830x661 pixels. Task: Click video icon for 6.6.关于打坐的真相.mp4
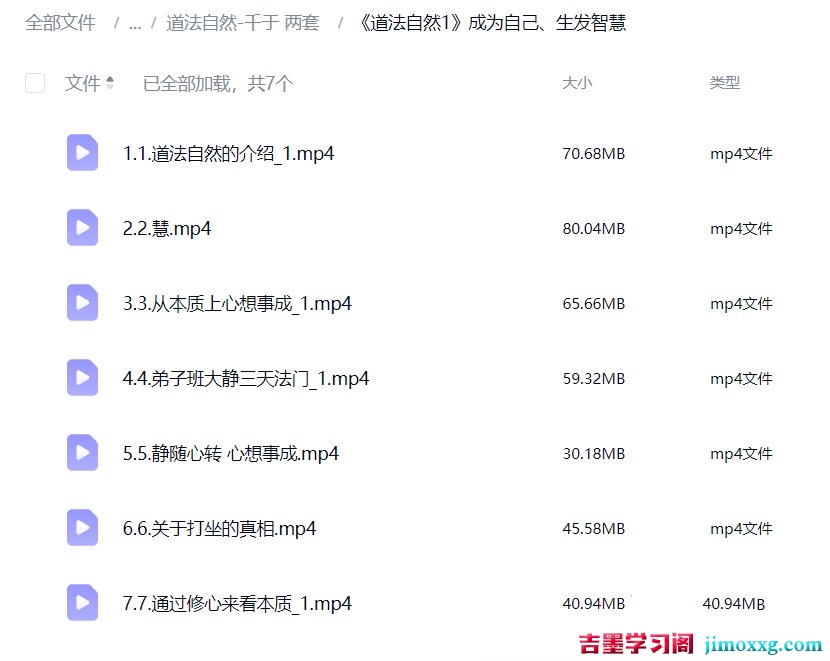[x=82, y=528]
